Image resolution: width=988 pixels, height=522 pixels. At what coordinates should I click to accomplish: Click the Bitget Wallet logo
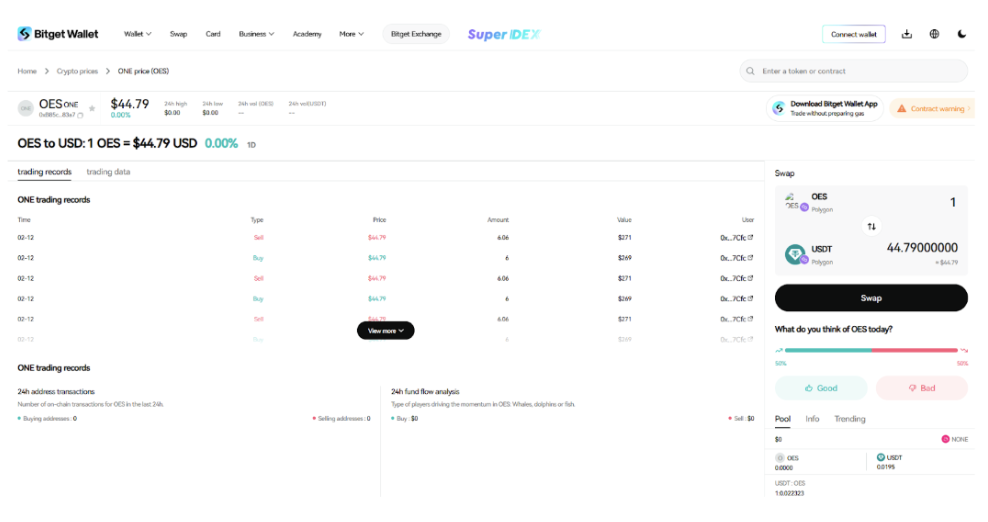pos(57,34)
